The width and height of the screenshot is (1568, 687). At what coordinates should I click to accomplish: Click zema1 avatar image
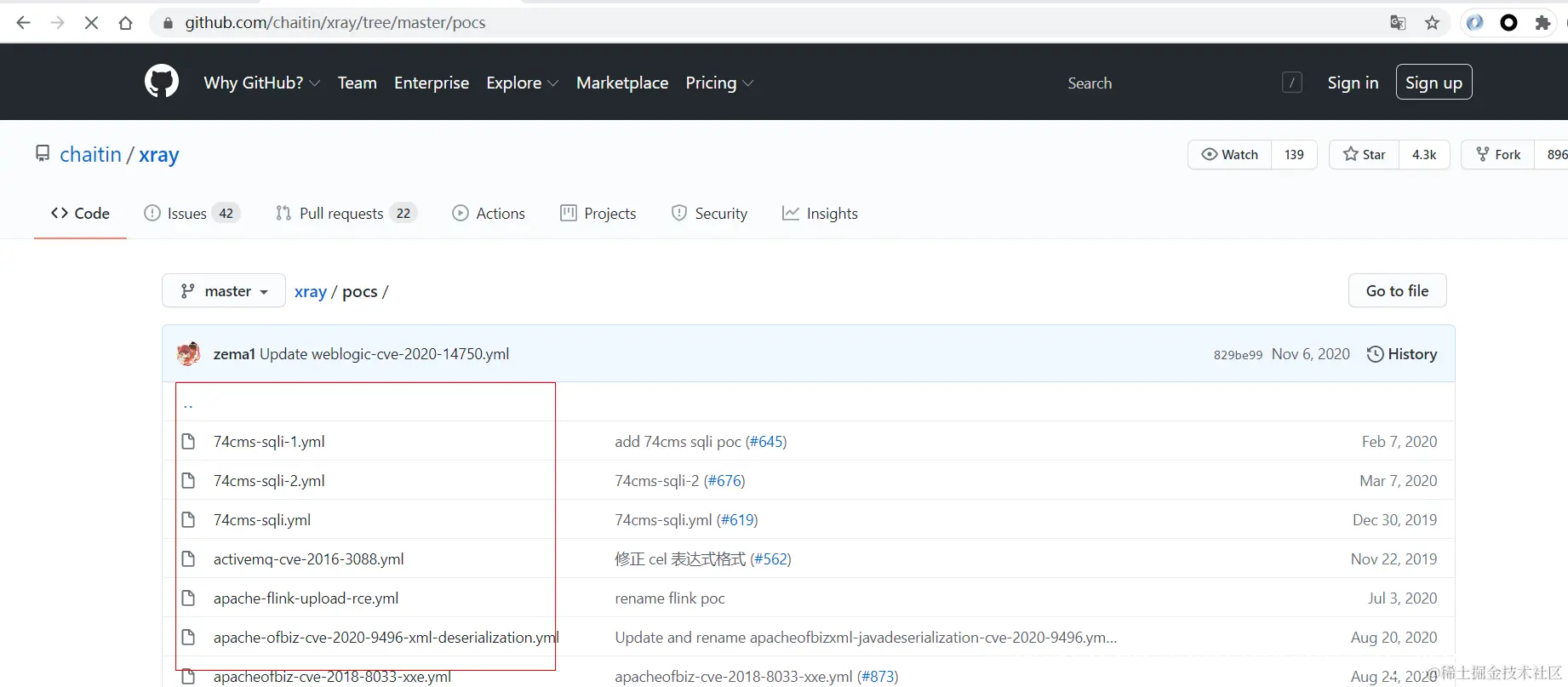[x=189, y=353]
